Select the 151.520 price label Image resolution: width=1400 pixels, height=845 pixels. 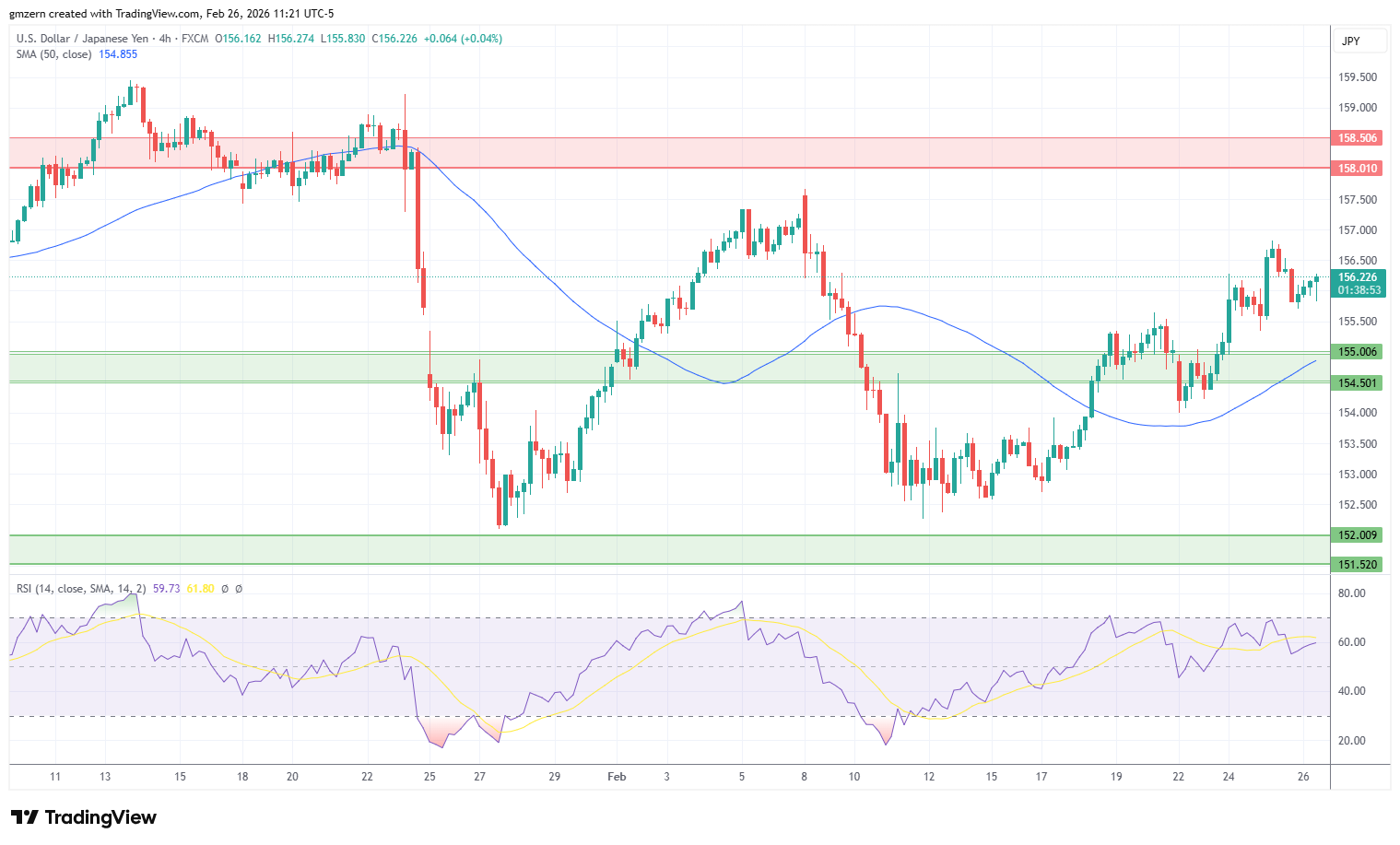click(1357, 565)
